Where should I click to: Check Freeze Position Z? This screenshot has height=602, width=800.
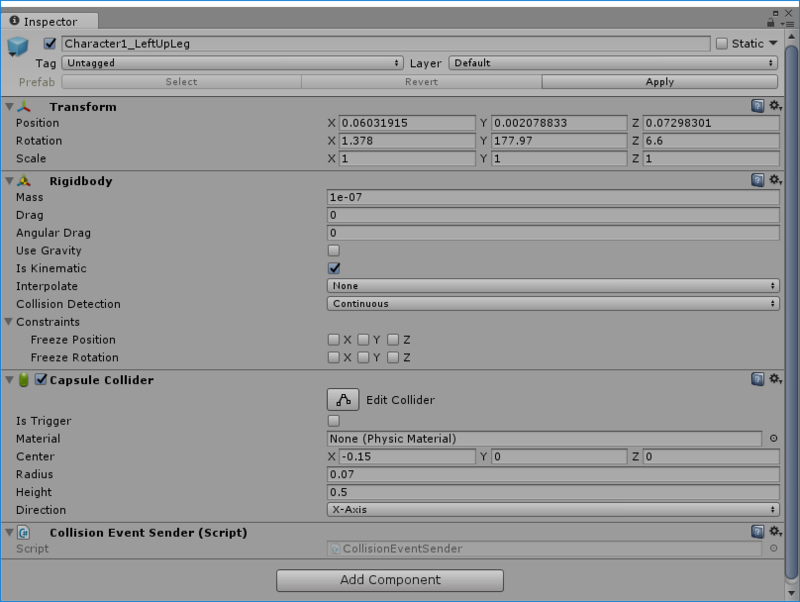(393, 340)
